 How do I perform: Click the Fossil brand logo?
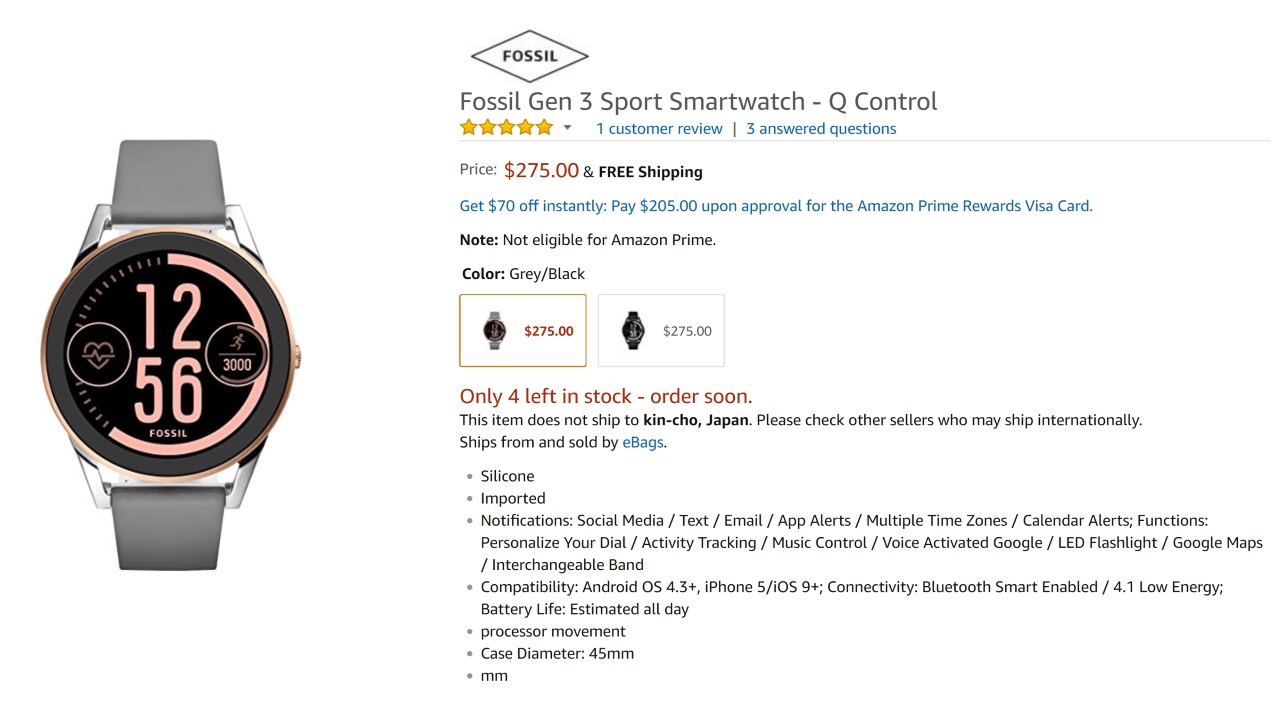(529, 56)
